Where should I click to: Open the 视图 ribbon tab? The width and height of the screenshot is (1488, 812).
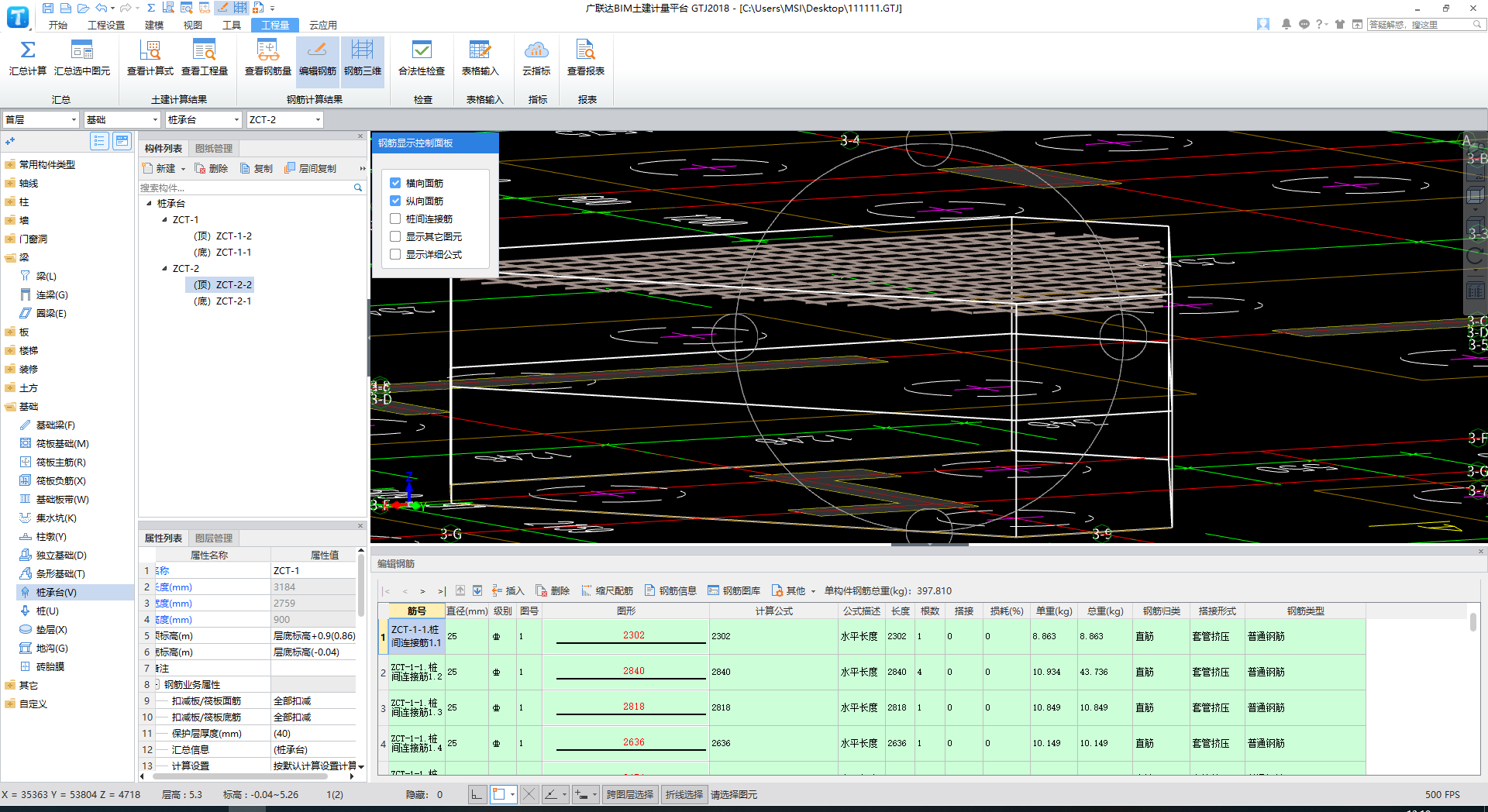[x=193, y=25]
